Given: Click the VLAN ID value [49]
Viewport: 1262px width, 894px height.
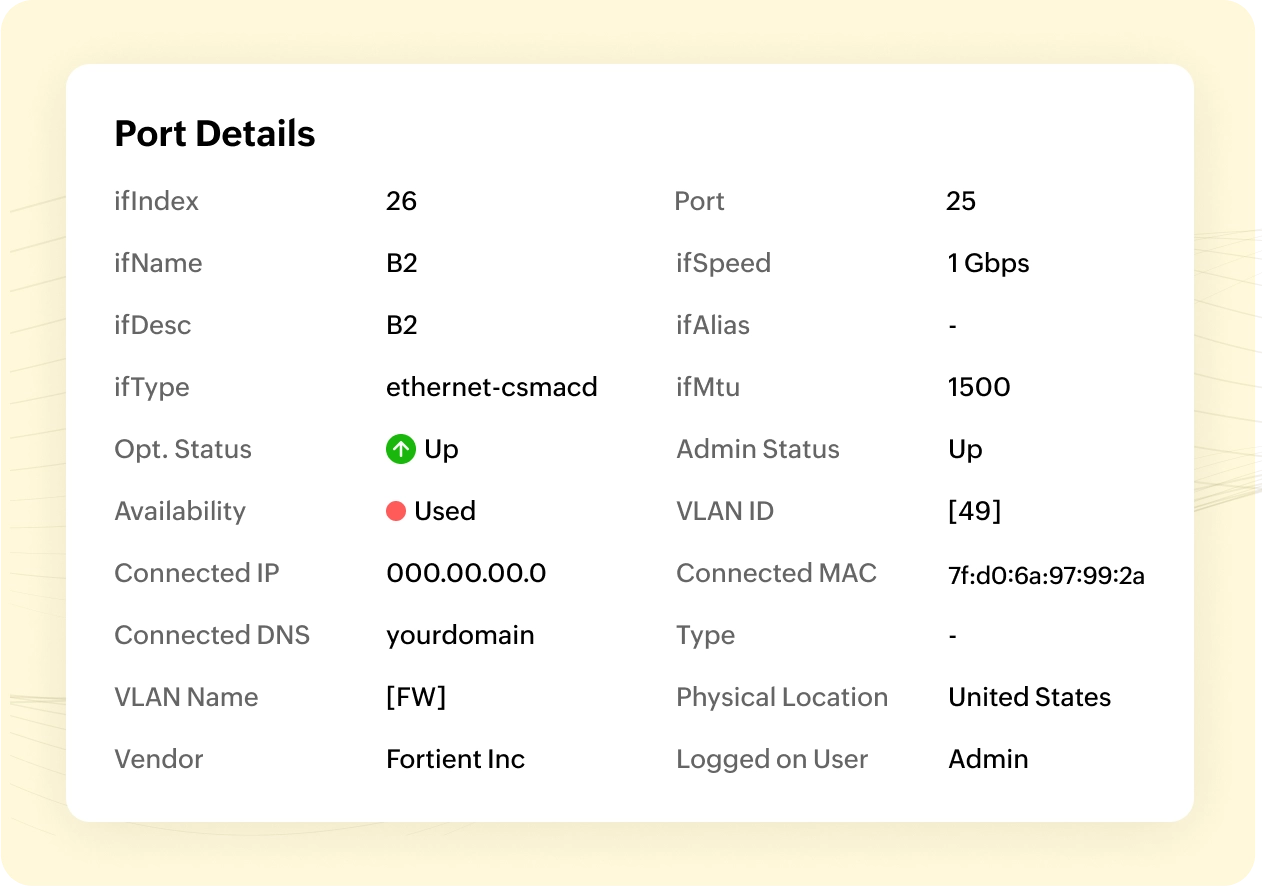Looking at the screenshot, I should pos(974,511).
